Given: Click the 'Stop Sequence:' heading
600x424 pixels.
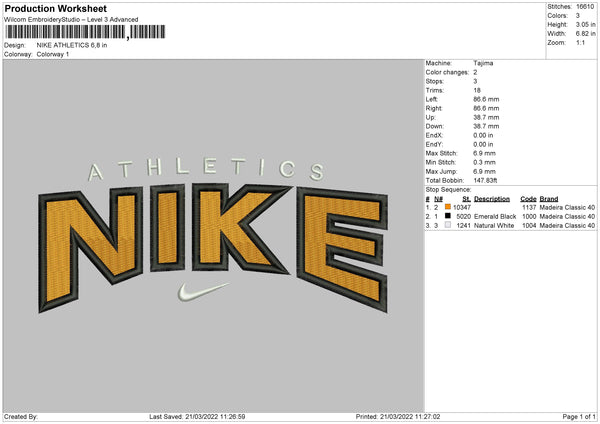Looking at the screenshot, I should point(448,190).
